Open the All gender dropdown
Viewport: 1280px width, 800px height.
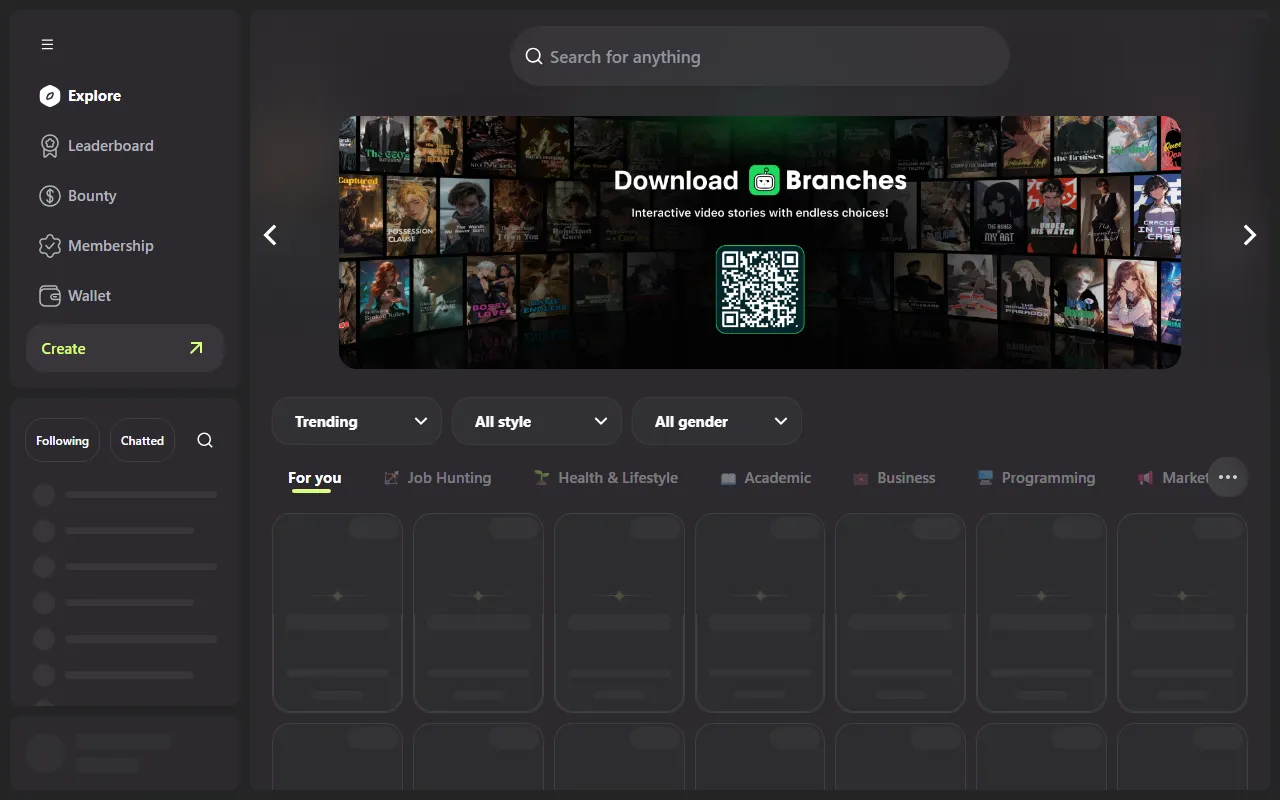click(717, 421)
